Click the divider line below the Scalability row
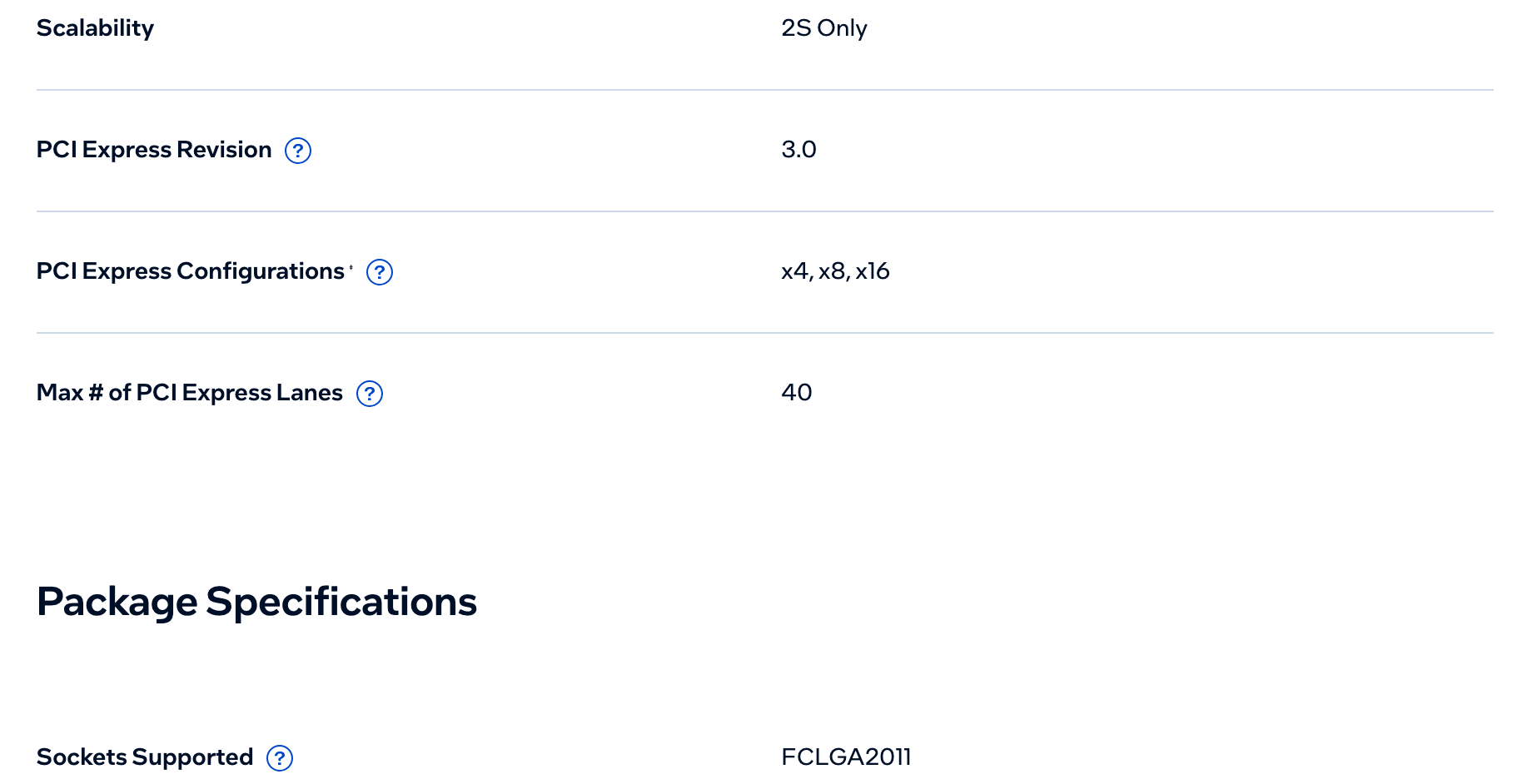The width and height of the screenshot is (1532, 784). coord(765,90)
